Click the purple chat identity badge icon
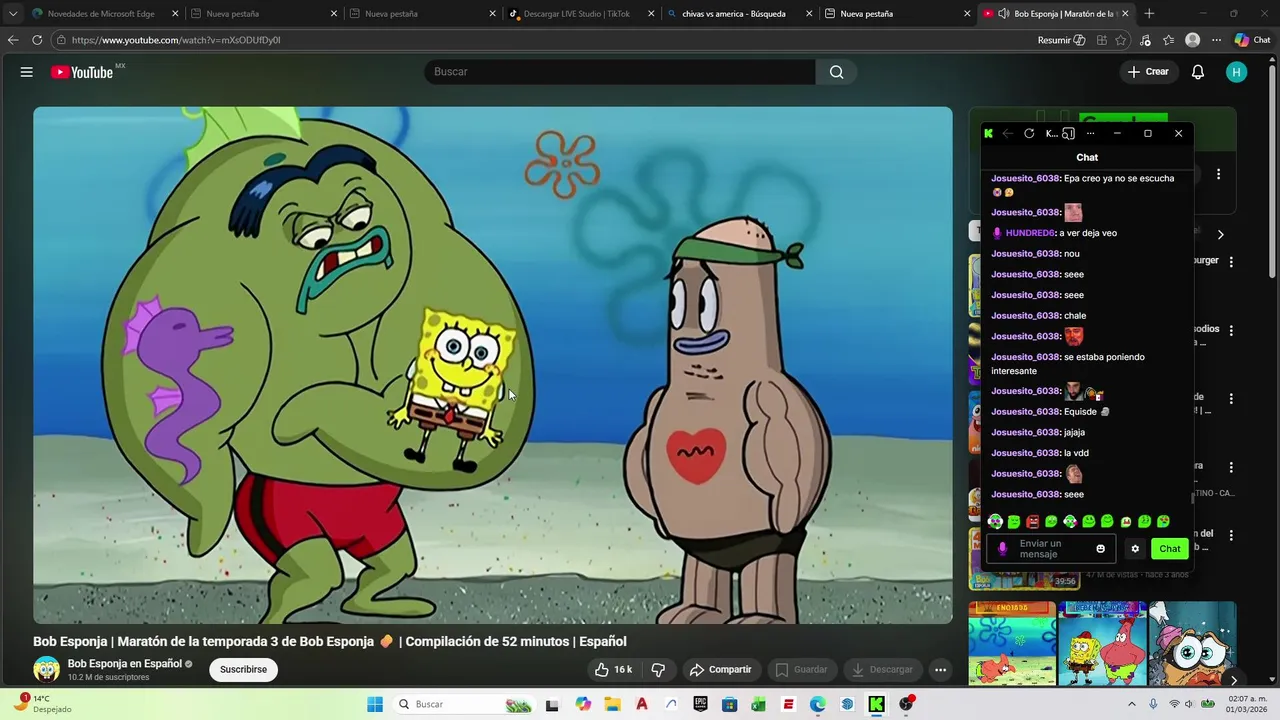The height and width of the screenshot is (720, 1280). [x=1003, y=549]
